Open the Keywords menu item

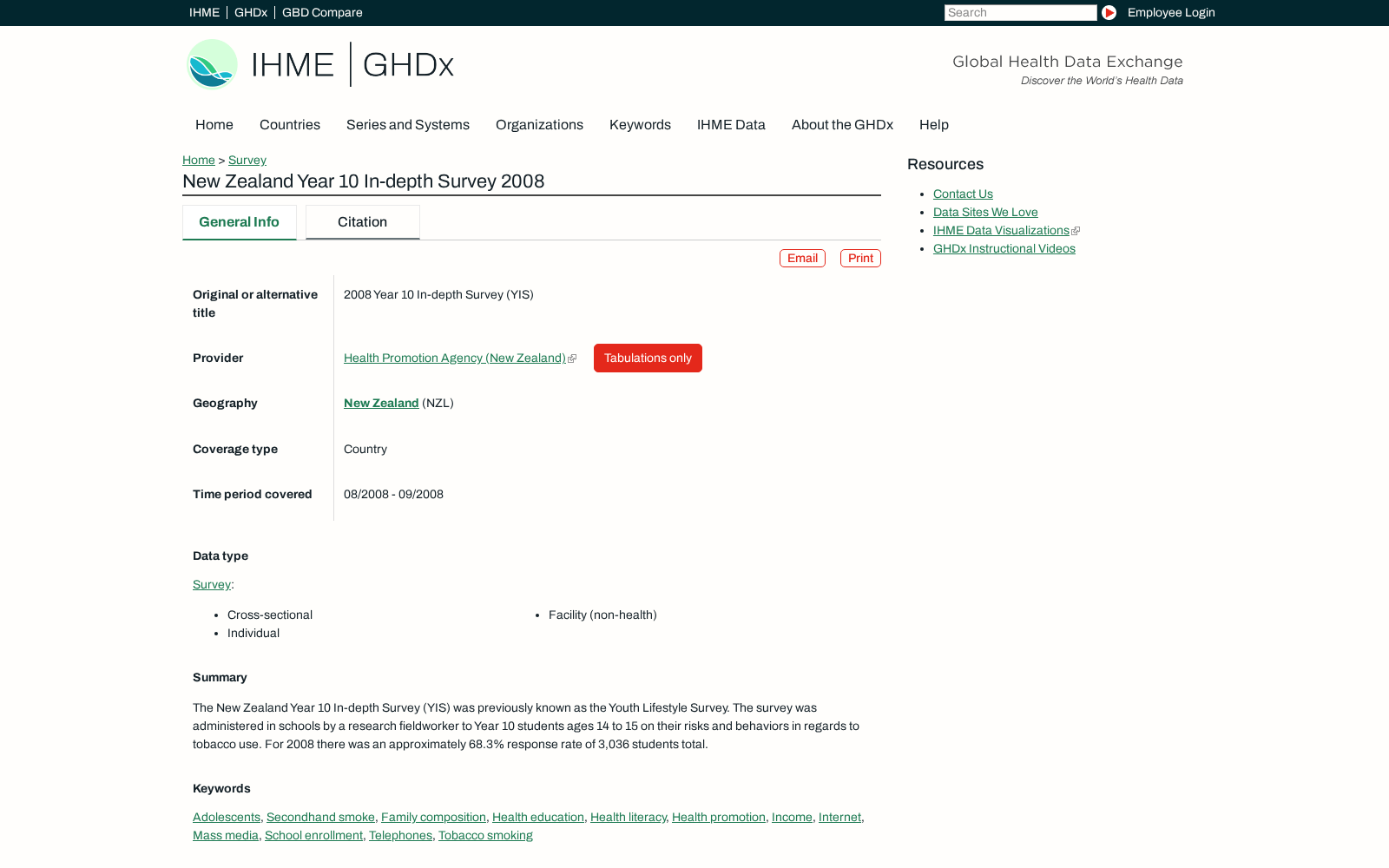pos(640,125)
